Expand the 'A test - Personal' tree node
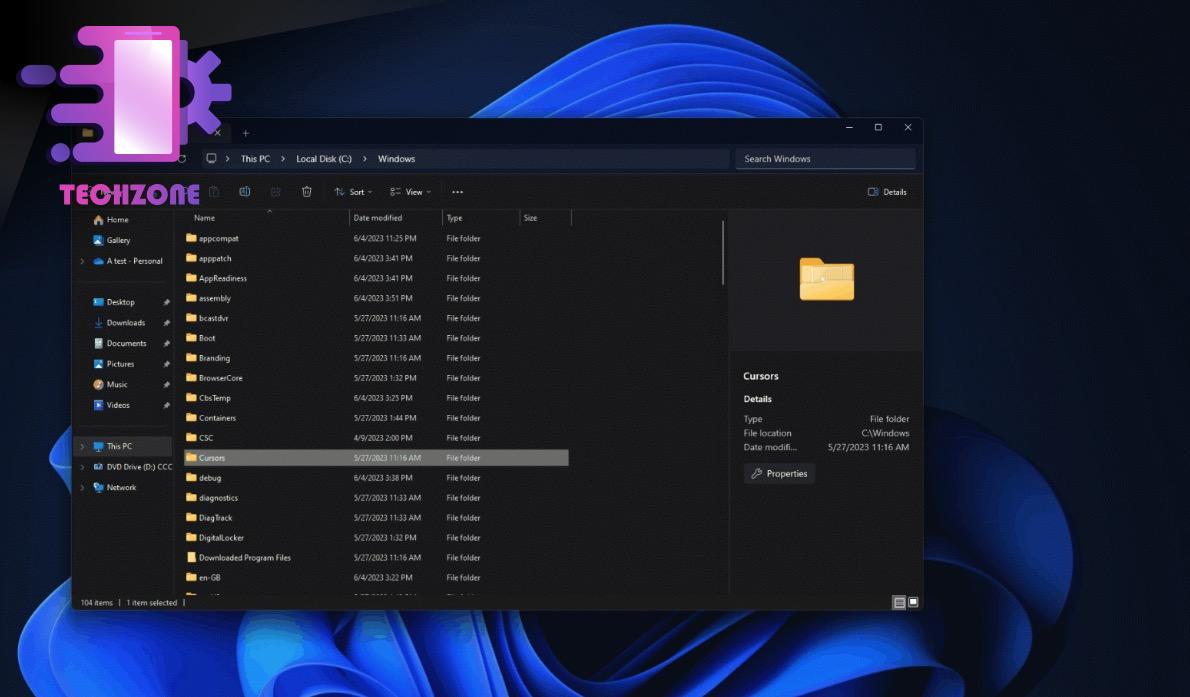Viewport: 1190px width, 697px height. point(82,261)
